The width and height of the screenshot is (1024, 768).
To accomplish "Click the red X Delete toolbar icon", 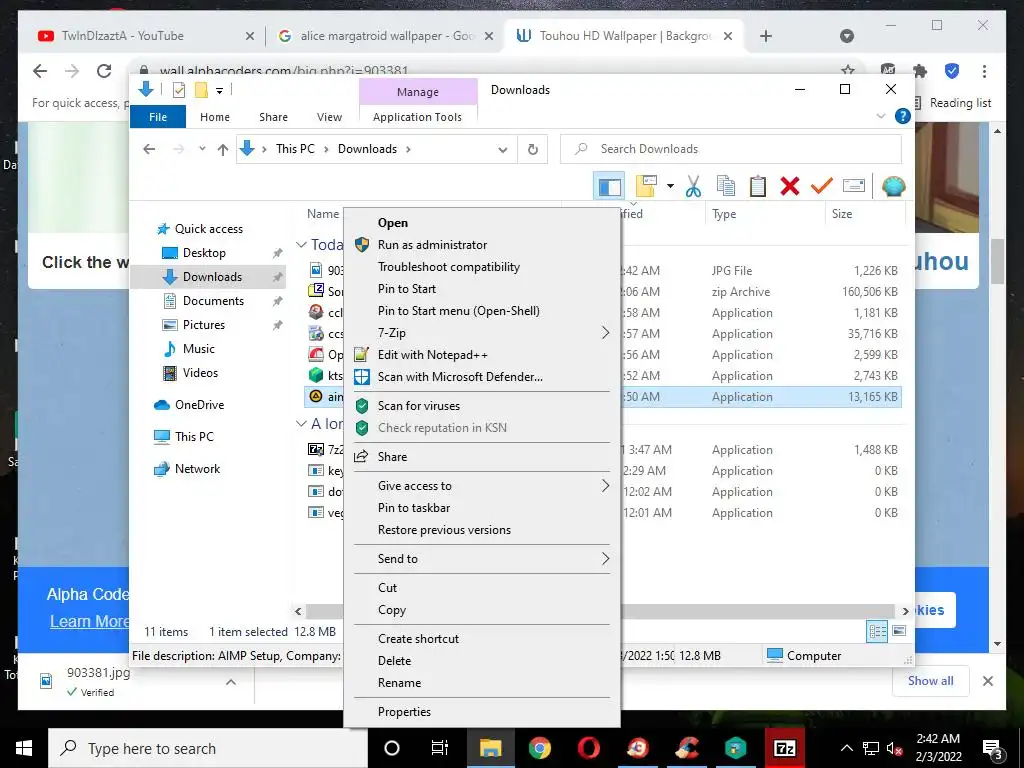I will [x=790, y=187].
